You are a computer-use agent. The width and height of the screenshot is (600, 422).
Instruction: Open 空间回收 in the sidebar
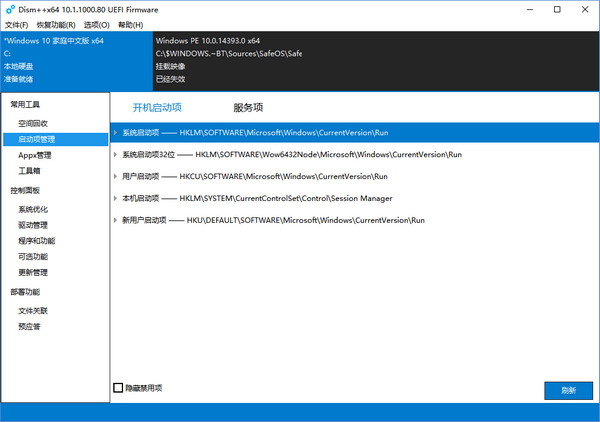pos(33,124)
